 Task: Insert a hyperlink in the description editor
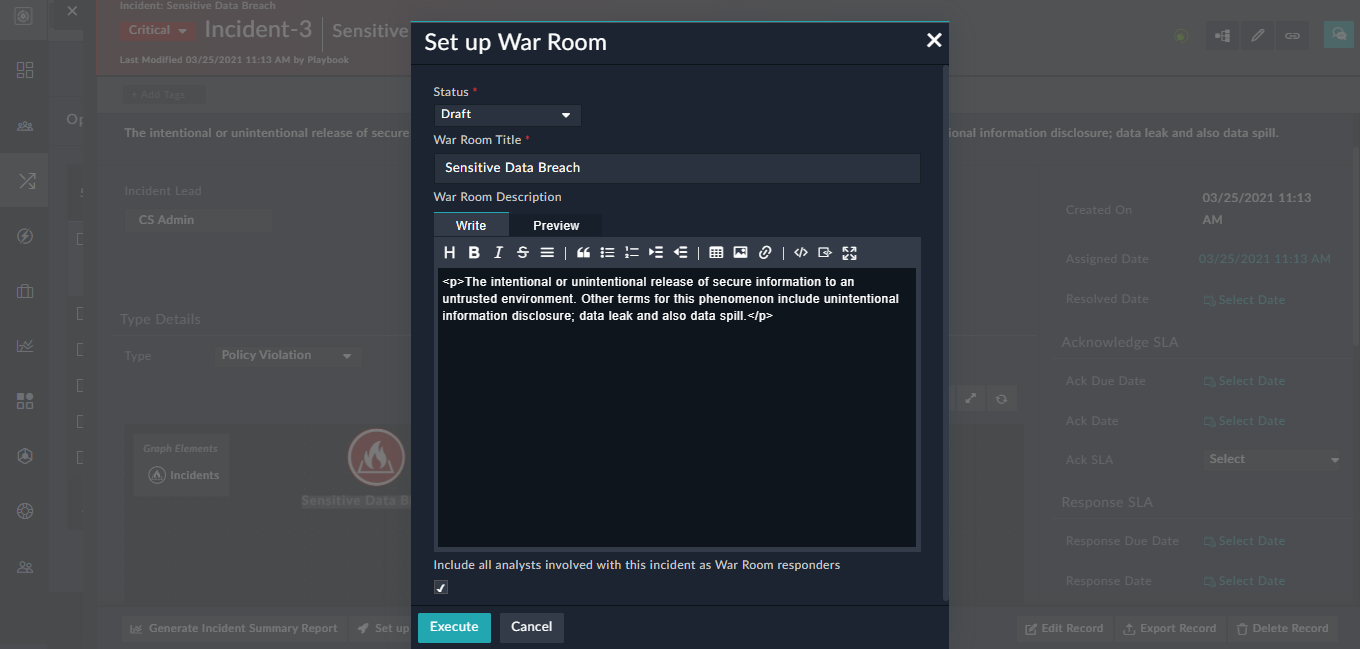coord(764,252)
